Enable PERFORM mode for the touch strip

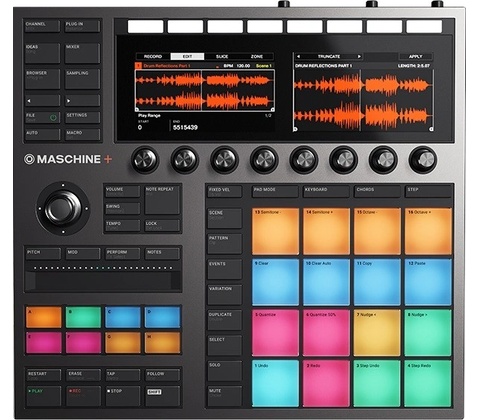pyautogui.click(x=123, y=254)
